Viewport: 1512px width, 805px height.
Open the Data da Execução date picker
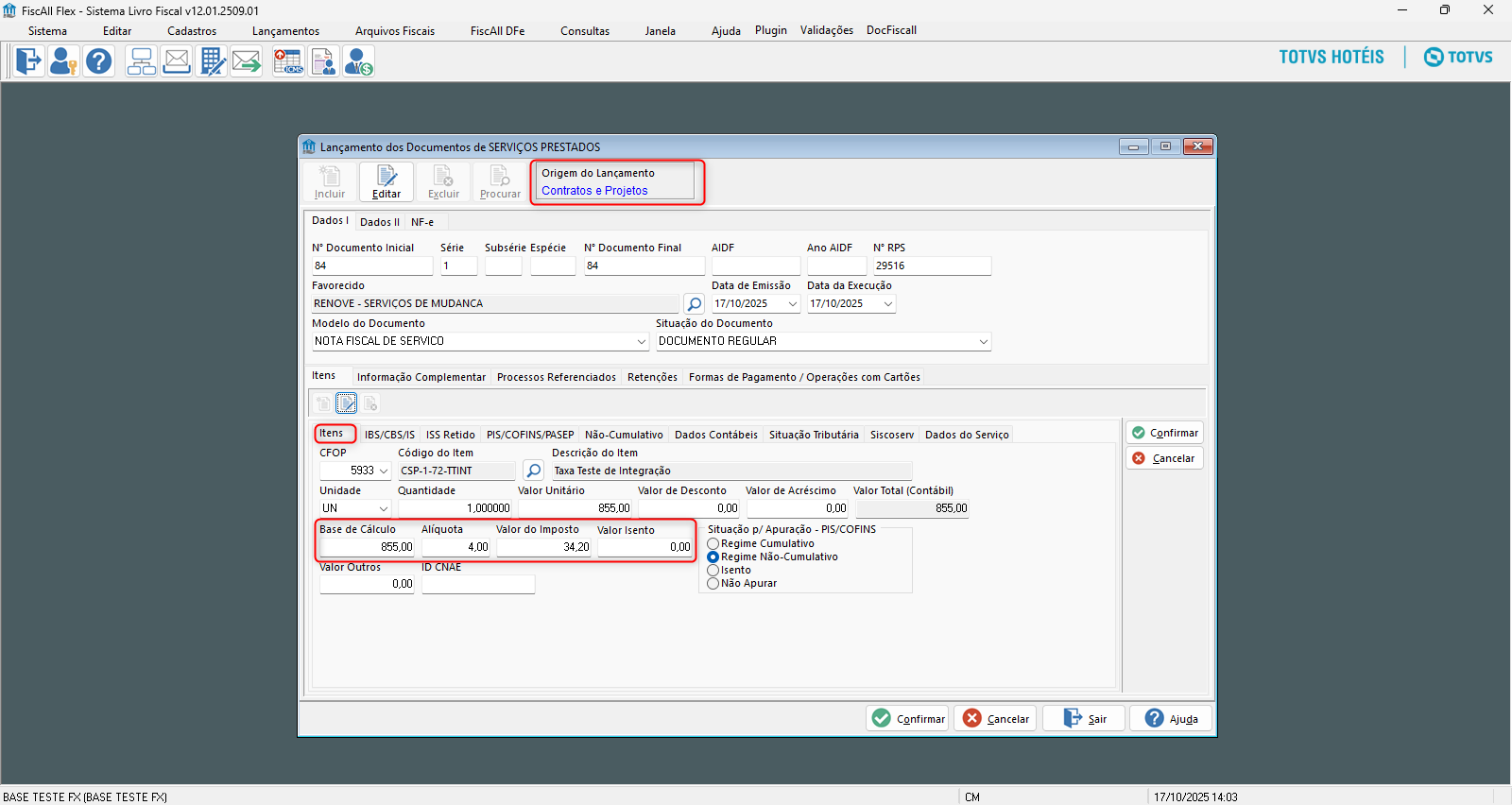pyautogui.click(x=888, y=303)
